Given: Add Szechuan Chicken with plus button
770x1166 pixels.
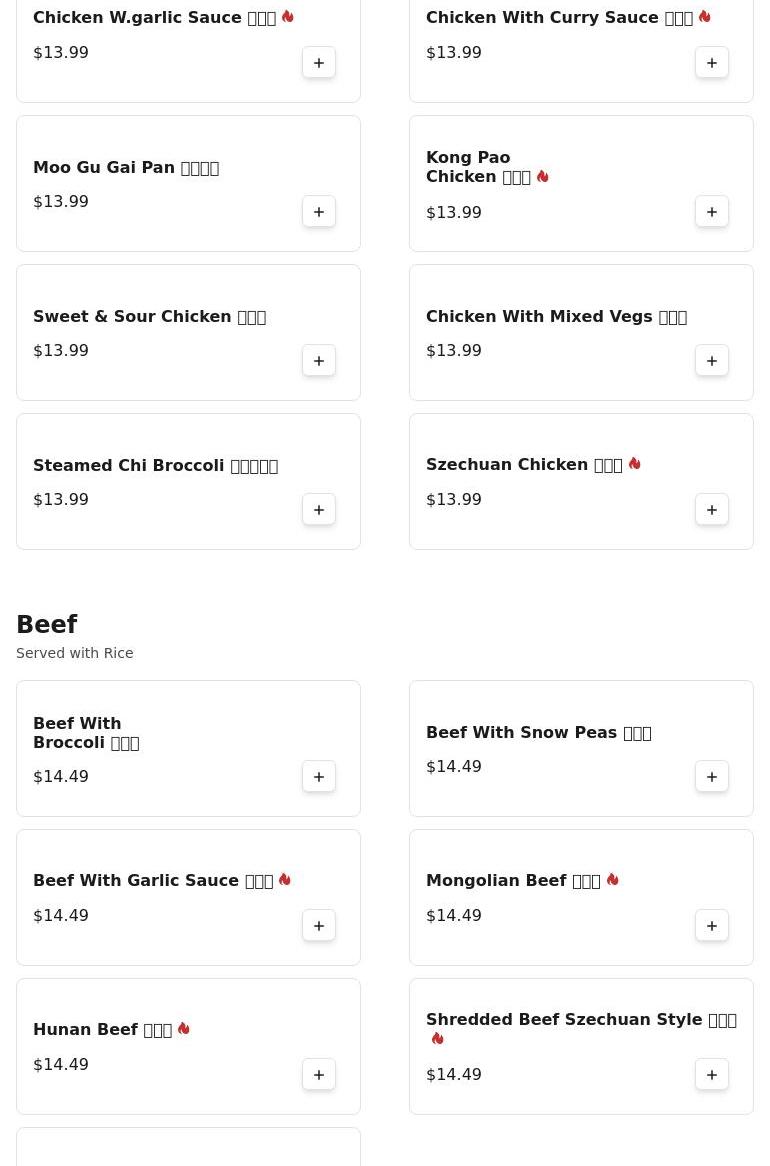Looking at the screenshot, I should 711,509.
